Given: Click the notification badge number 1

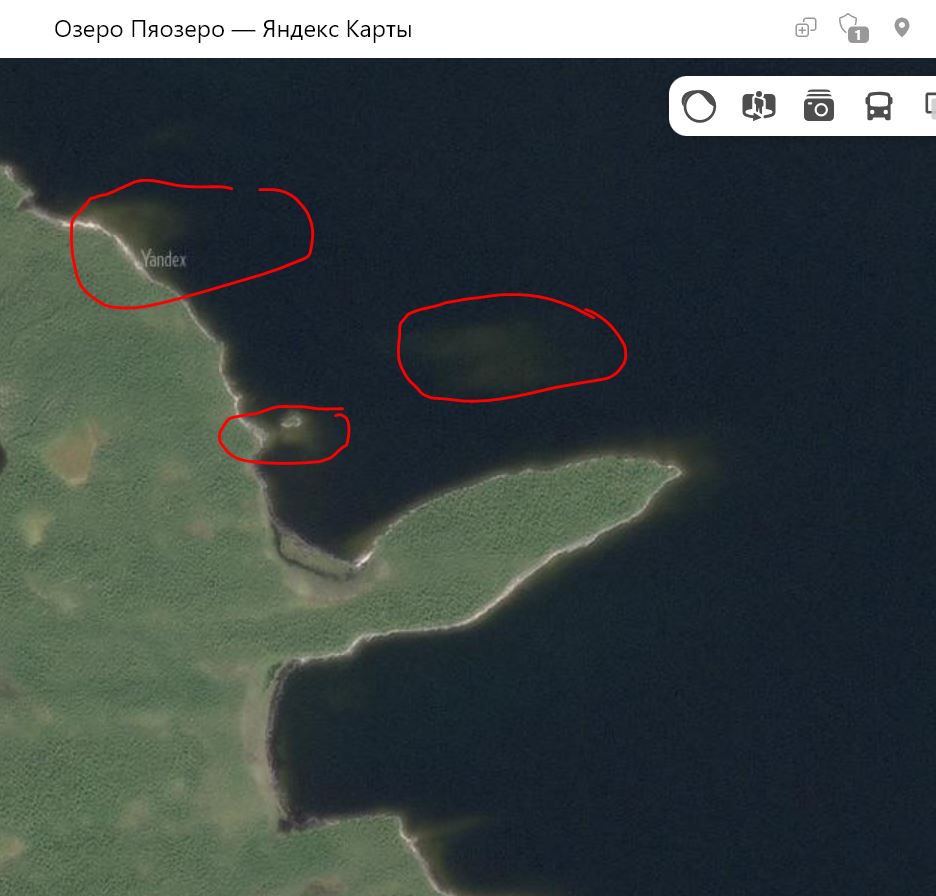Looking at the screenshot, I should (858, 35).
